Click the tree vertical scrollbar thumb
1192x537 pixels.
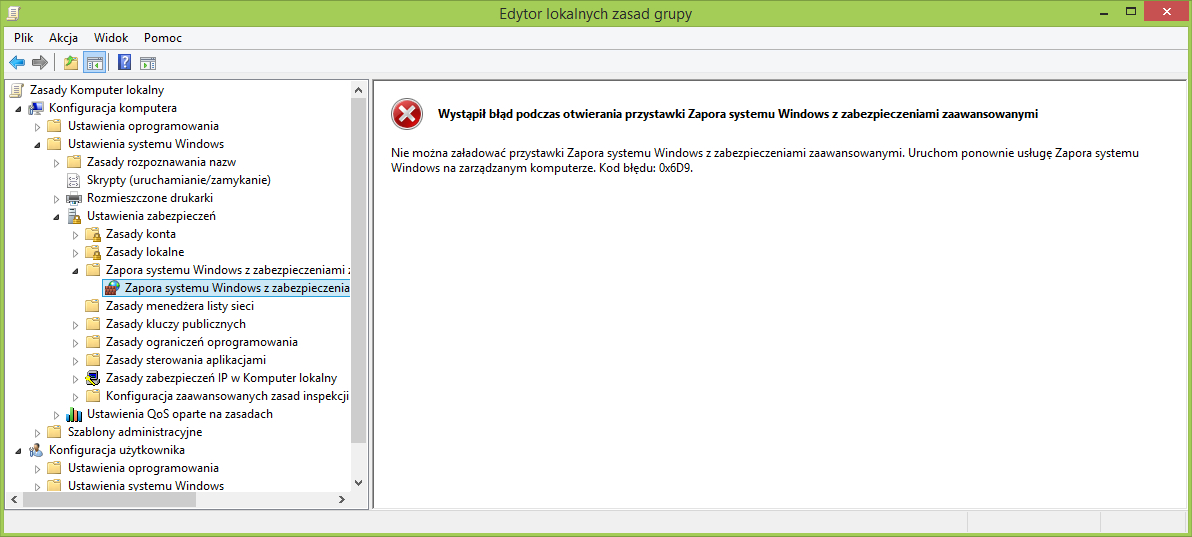tap(359, 270)
